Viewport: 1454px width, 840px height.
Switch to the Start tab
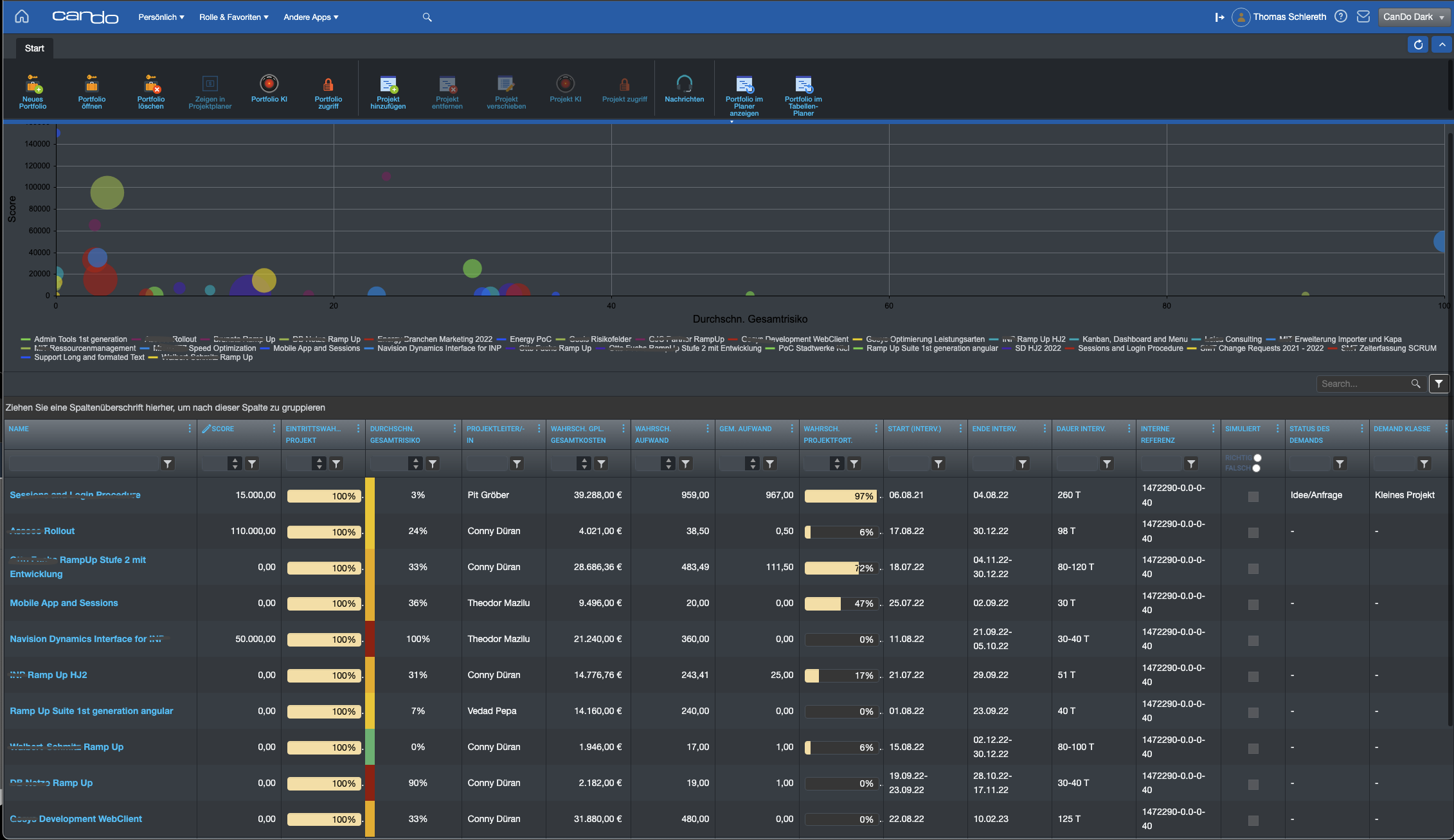coord(35,48)
